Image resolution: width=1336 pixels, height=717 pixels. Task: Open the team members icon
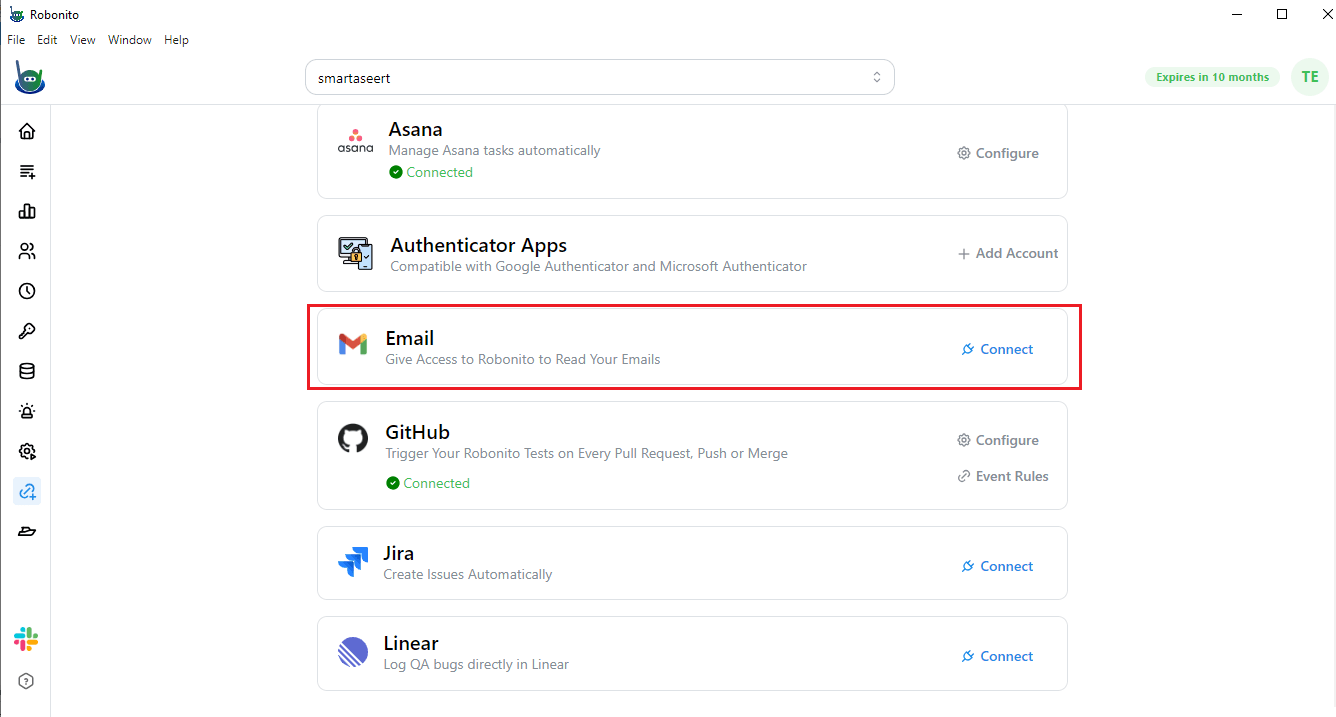27,251
